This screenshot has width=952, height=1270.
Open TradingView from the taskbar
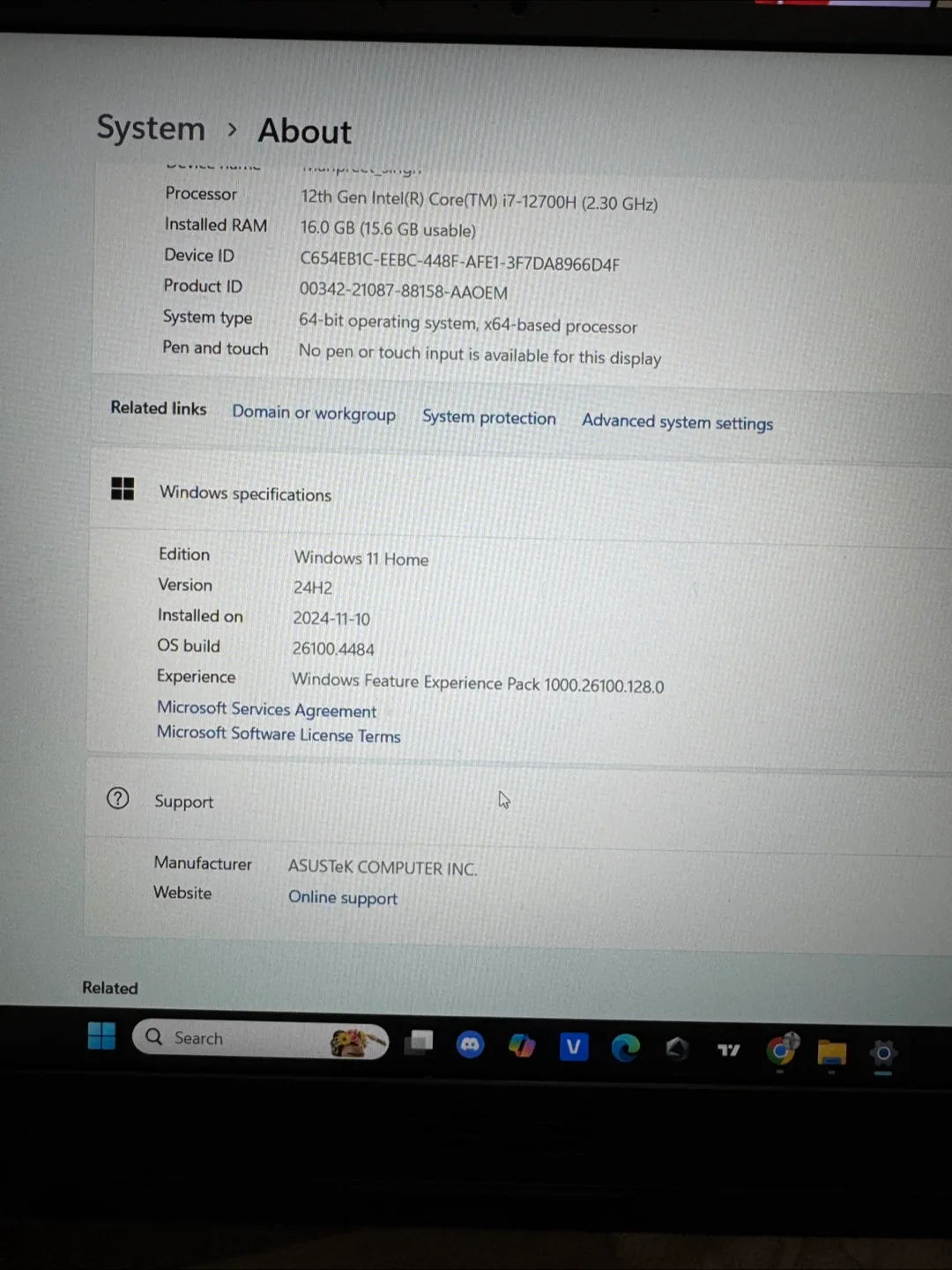(x=728, y=1050)
